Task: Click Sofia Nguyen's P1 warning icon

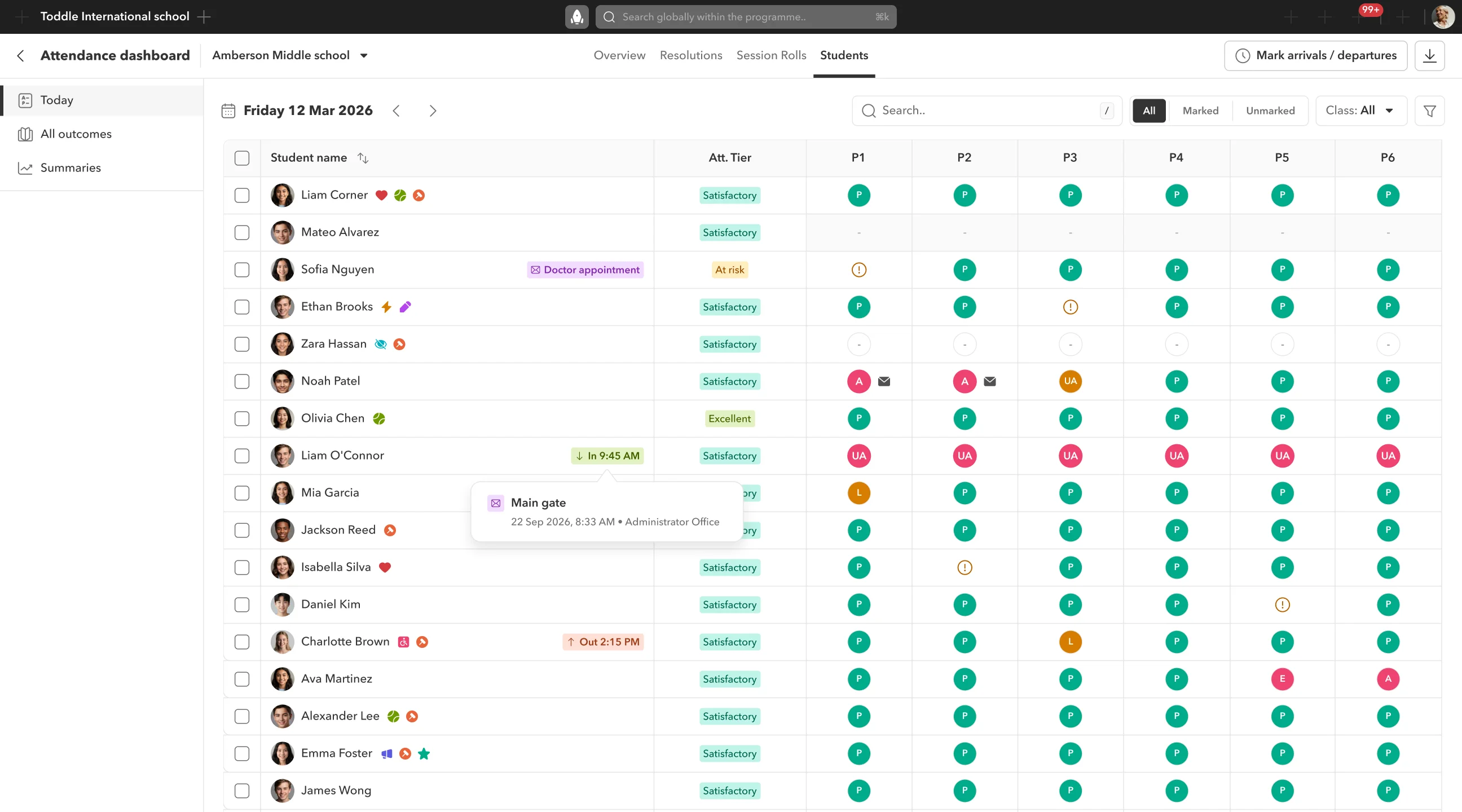Action: [858, 270]
